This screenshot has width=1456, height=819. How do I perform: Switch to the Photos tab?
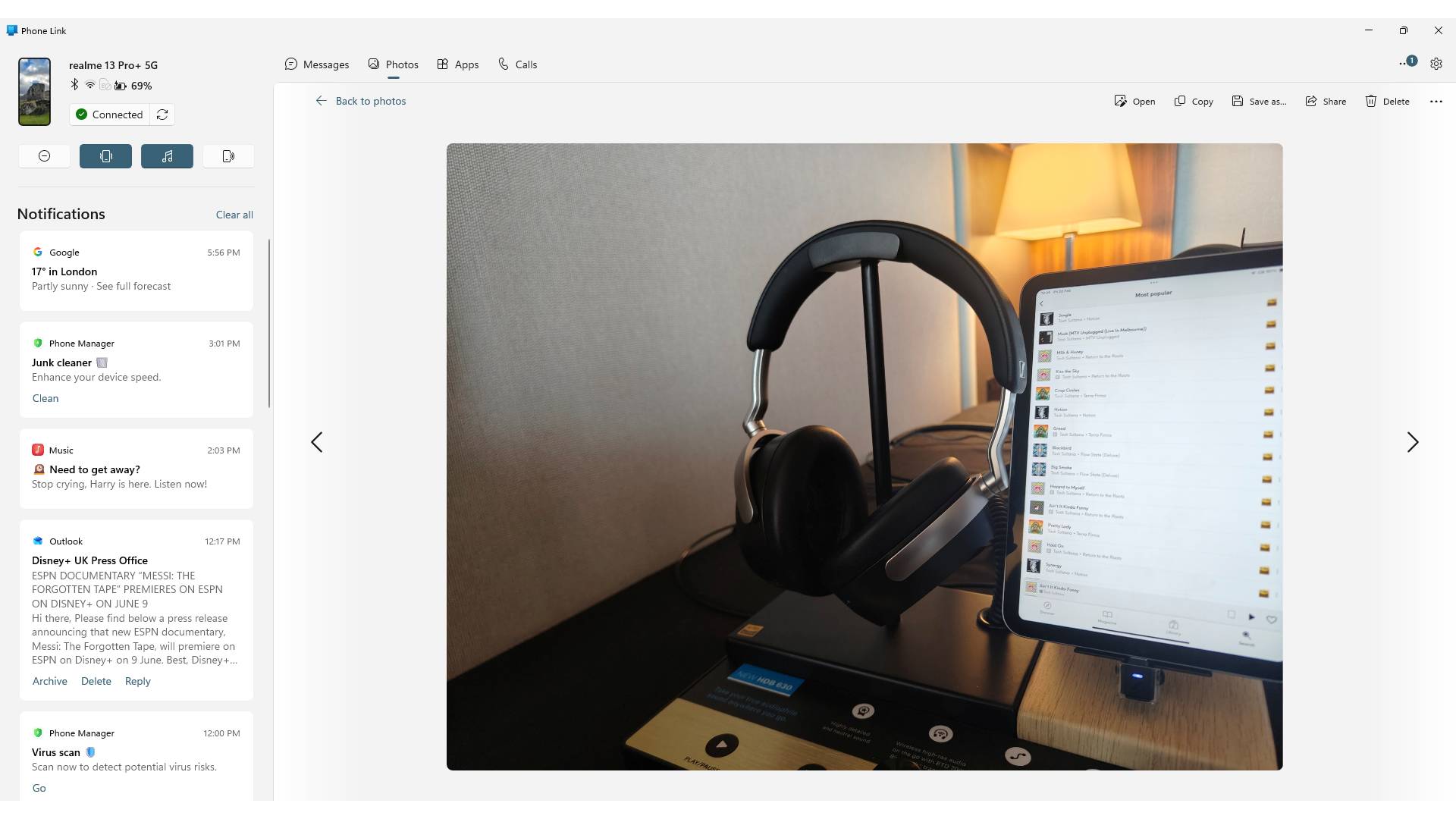point(393,64)
